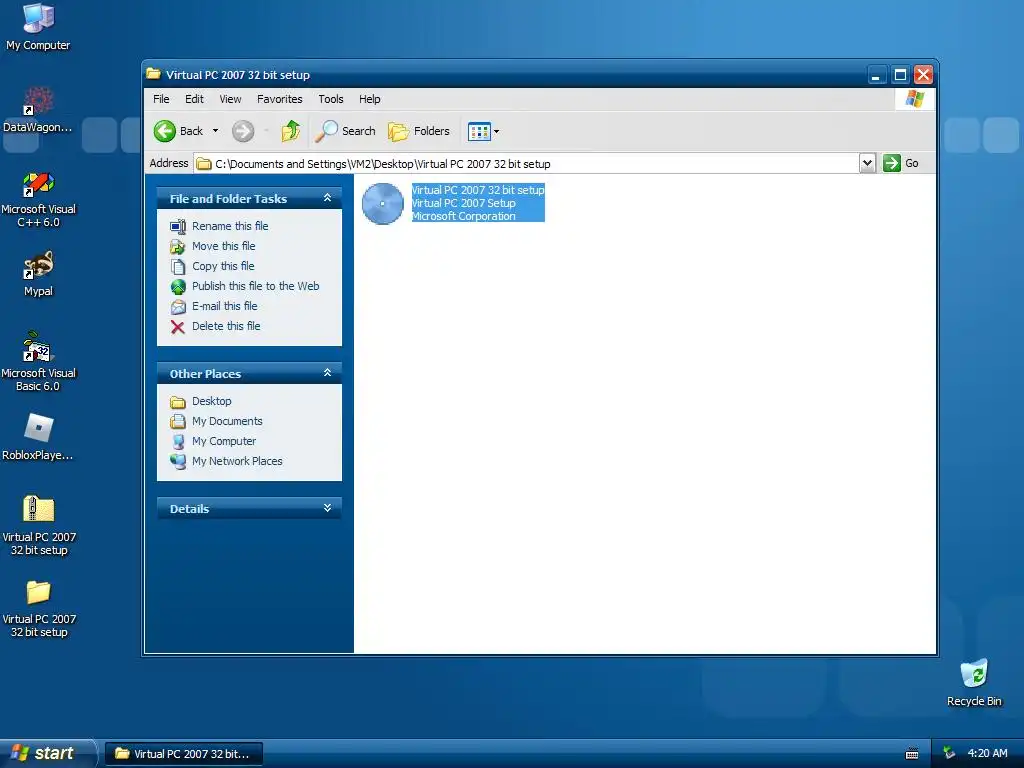Viewport: 1024px width, 768px height.
Task: Click the Rename this file icon
Action: (178, 227)
